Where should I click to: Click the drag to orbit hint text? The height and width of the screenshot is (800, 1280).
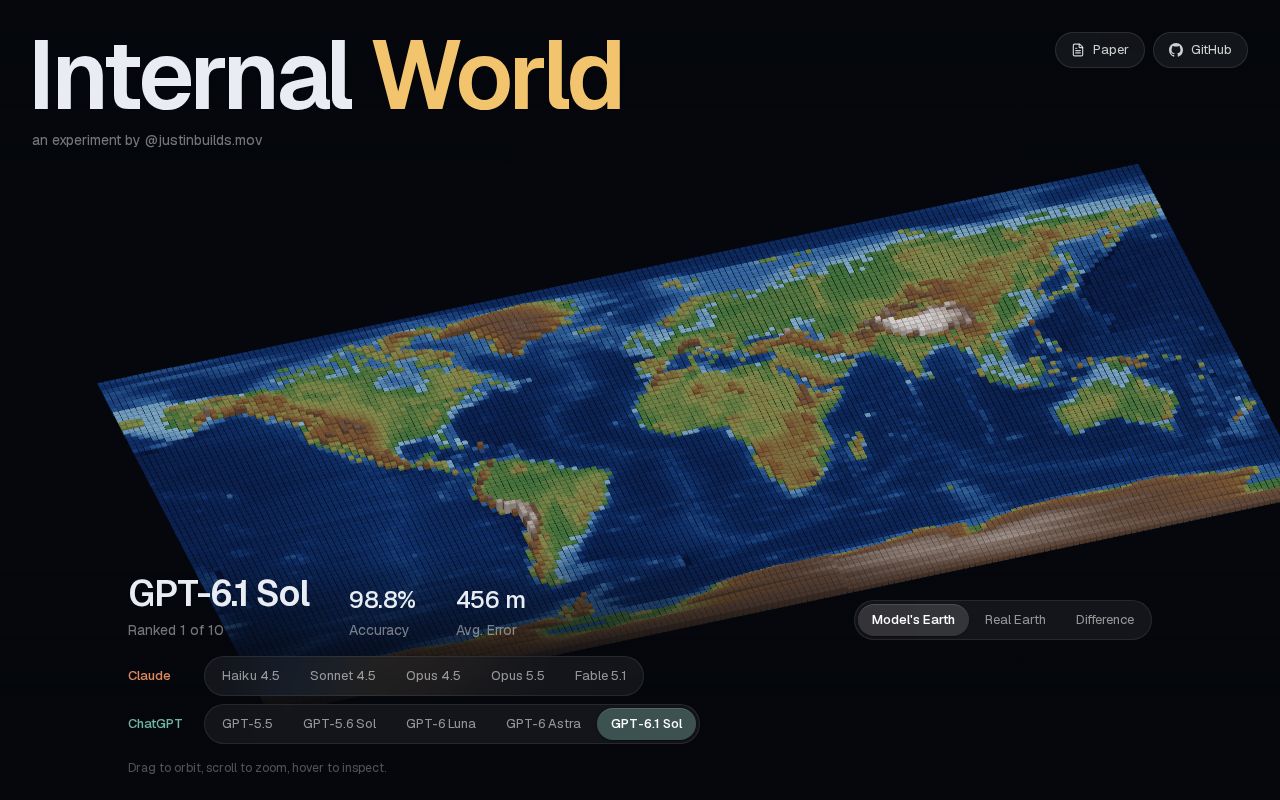point(257,768)
